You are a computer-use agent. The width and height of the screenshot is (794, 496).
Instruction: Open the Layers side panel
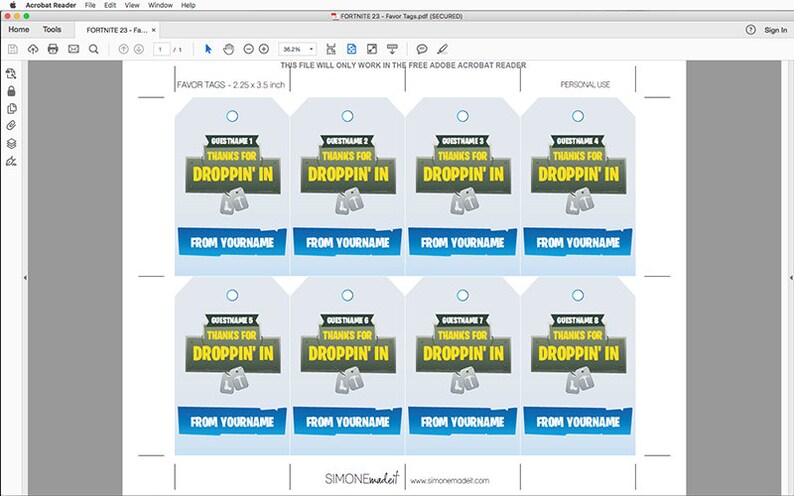[11, 144]
